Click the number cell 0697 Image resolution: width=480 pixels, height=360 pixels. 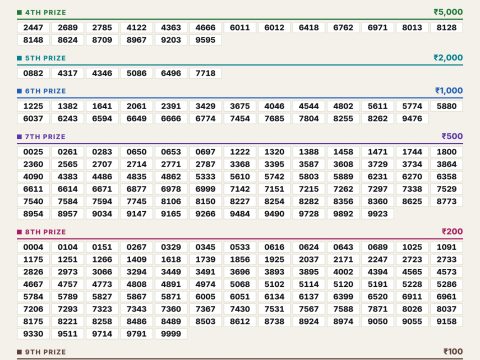tap(205, 152)
